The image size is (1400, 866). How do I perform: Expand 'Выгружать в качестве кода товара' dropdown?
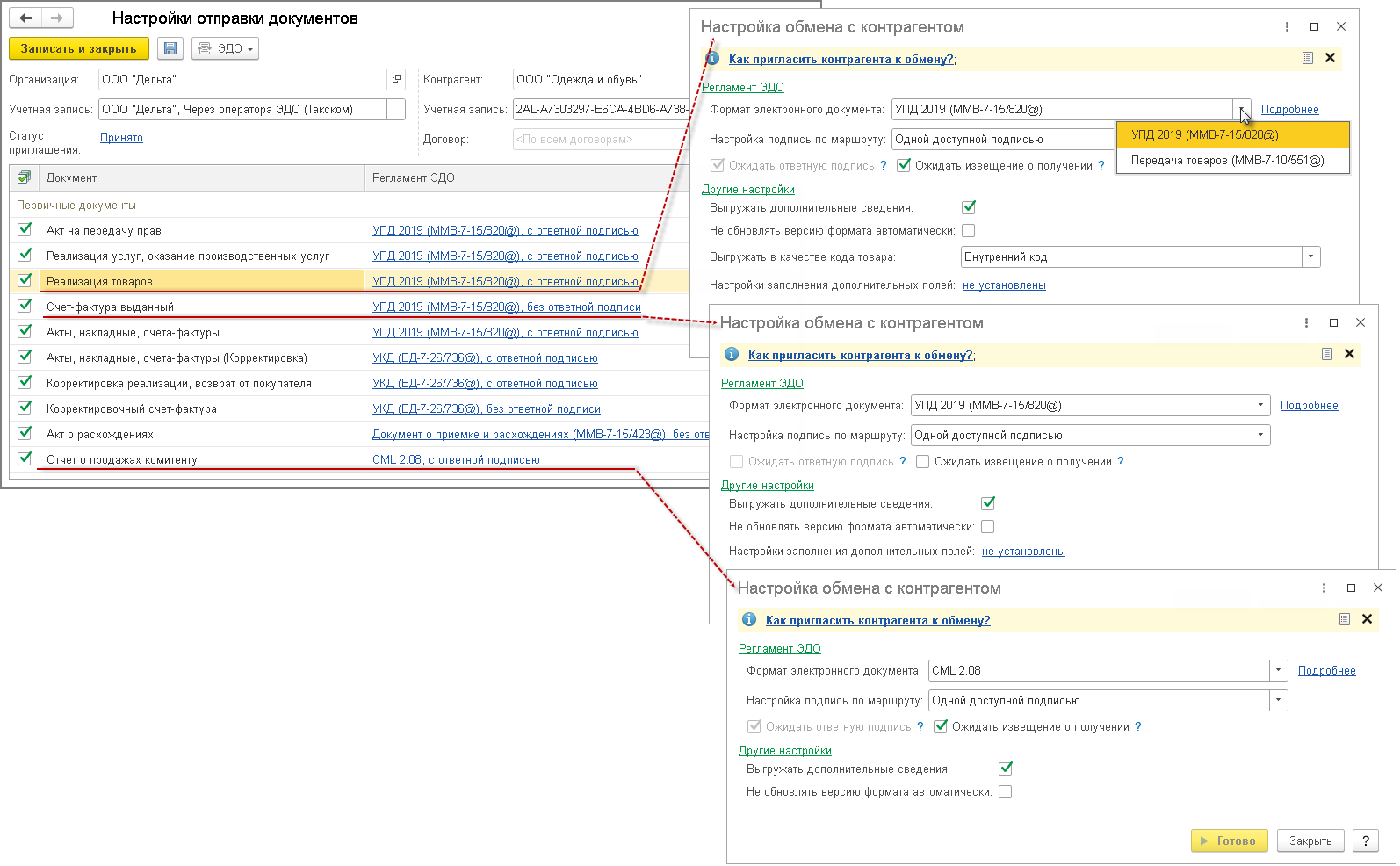(1310, 256)
